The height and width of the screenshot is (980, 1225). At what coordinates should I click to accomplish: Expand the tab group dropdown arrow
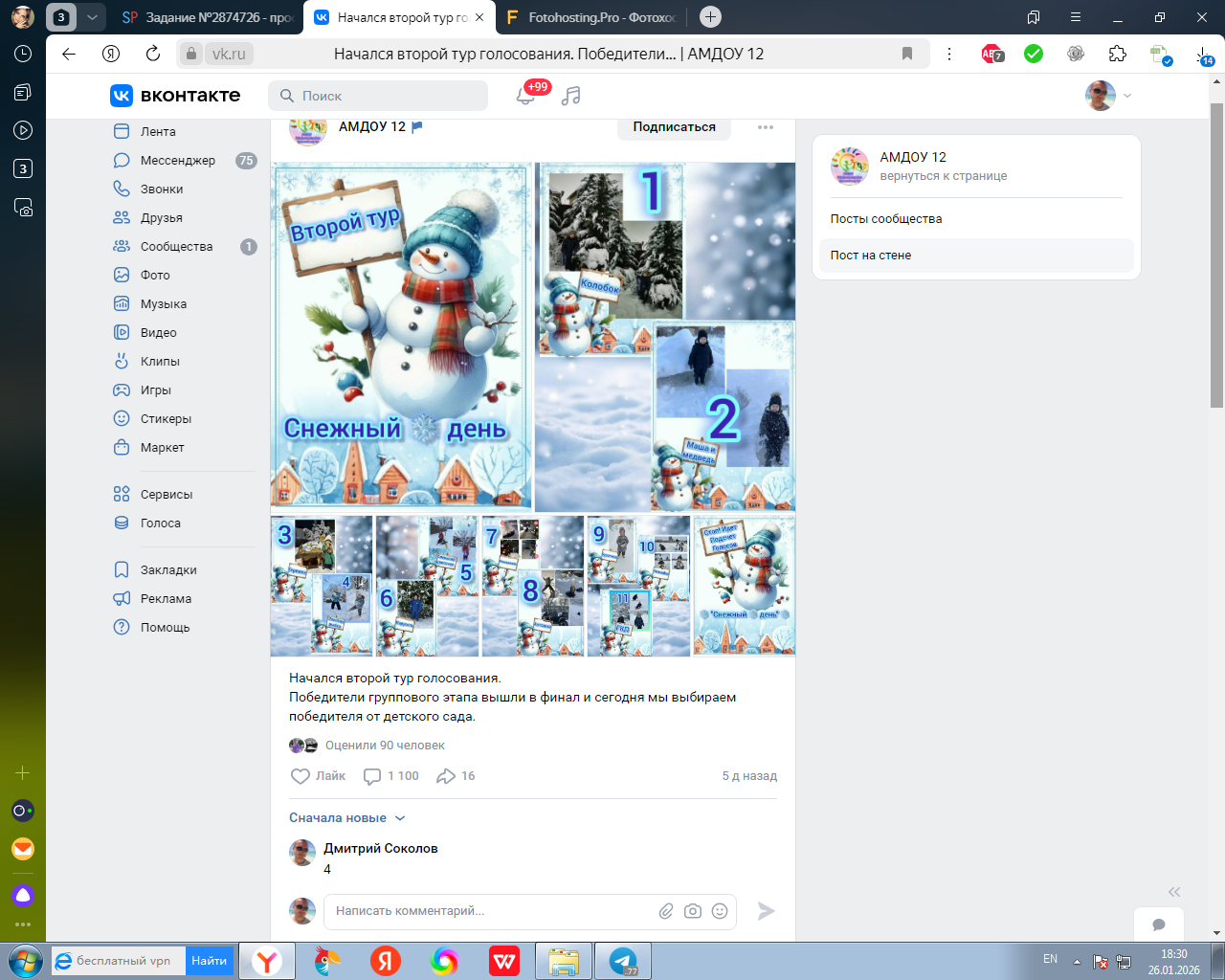[92, 17]
